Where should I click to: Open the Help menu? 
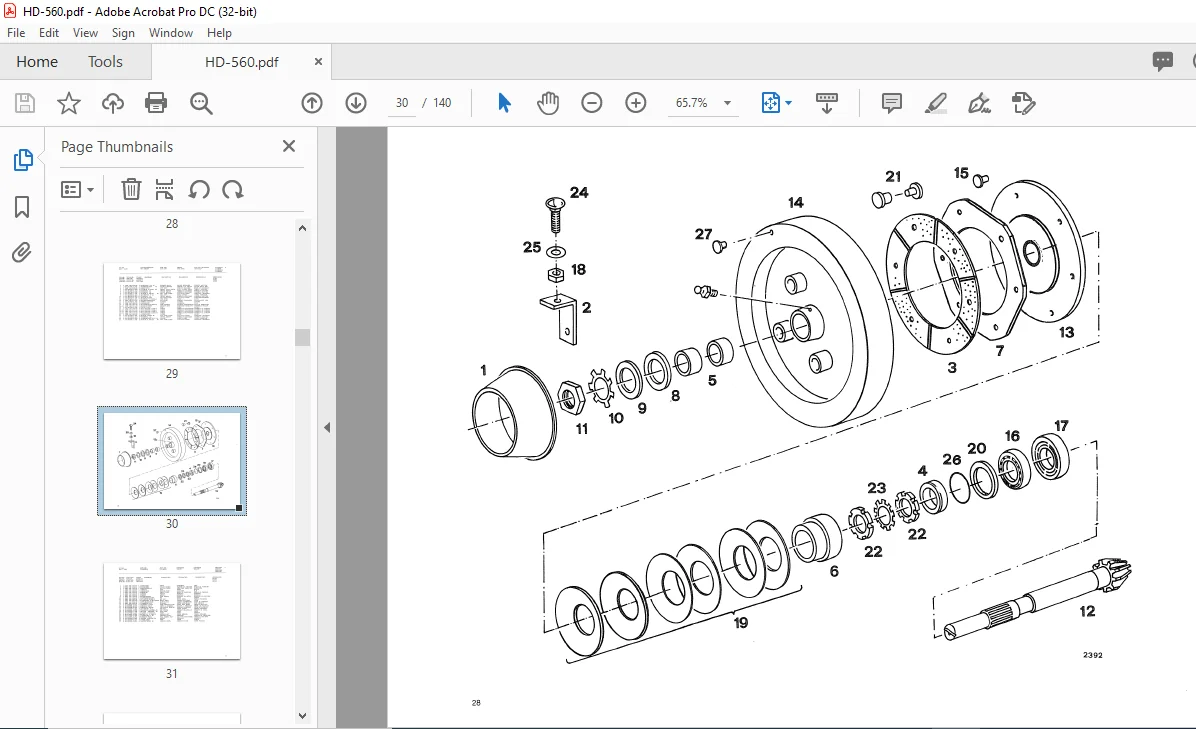coord(219,33)
